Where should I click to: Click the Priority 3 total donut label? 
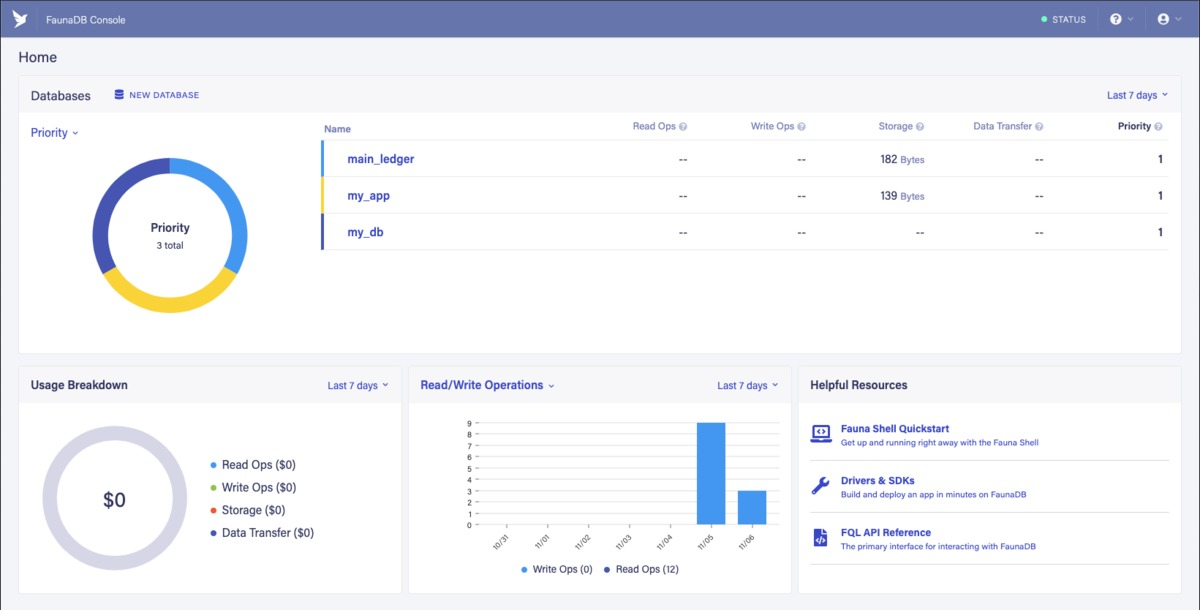[170, 235]
